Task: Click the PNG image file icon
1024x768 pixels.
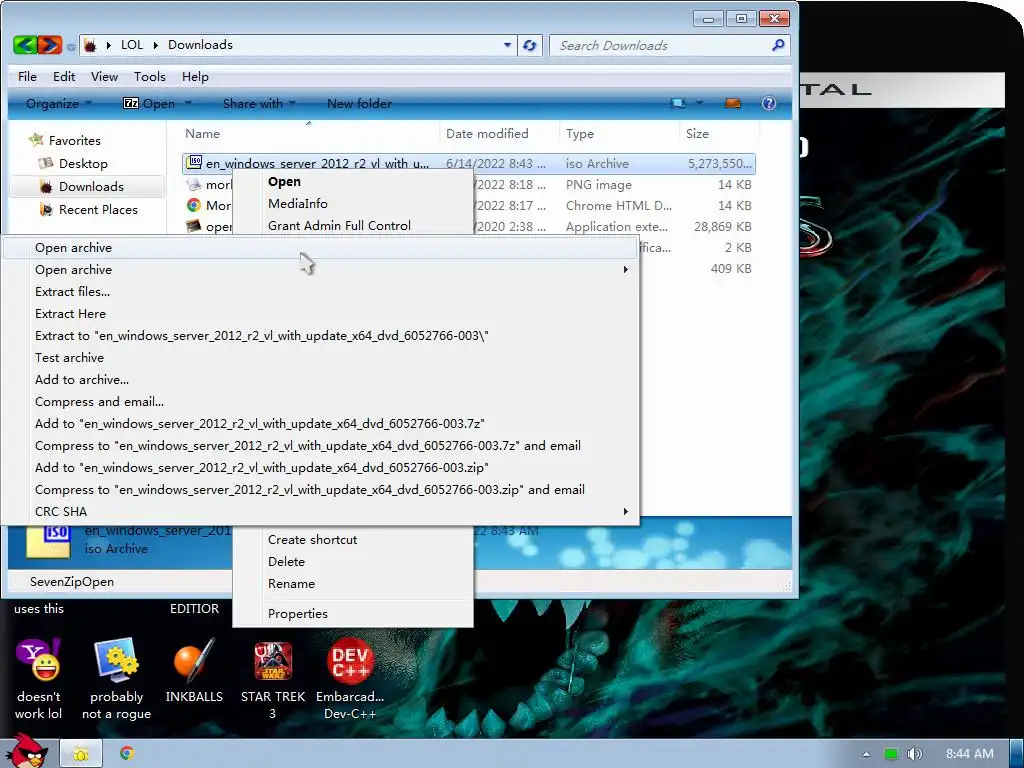Action: pos(193,184)
